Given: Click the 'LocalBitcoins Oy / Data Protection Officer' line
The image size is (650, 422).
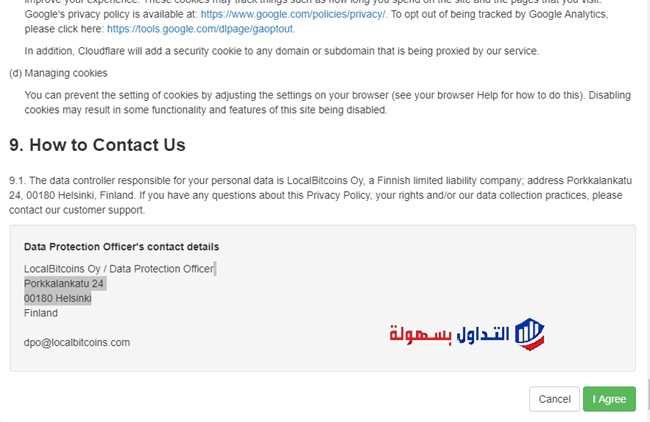Looking at the screenshot, I should [119, 269].
